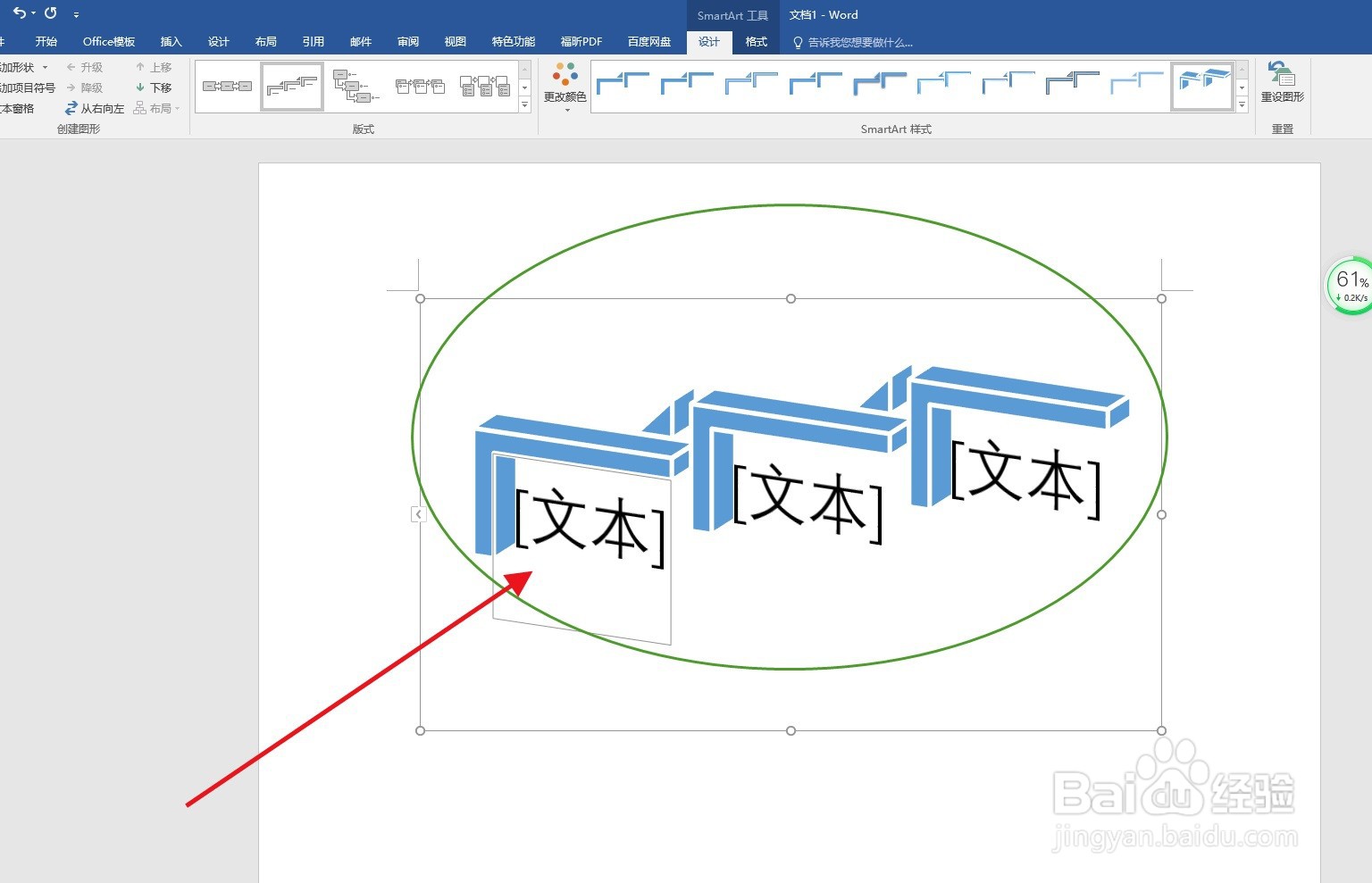Select the accent process layout thumbnail
This screenshot has width=1372, height=883.
pos(420,87)
